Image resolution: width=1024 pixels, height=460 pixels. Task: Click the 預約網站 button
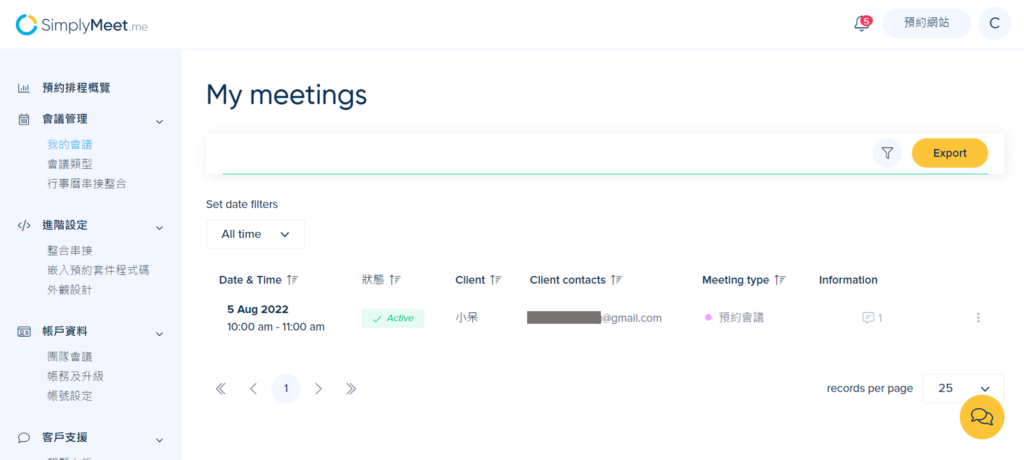coord(927,24)
